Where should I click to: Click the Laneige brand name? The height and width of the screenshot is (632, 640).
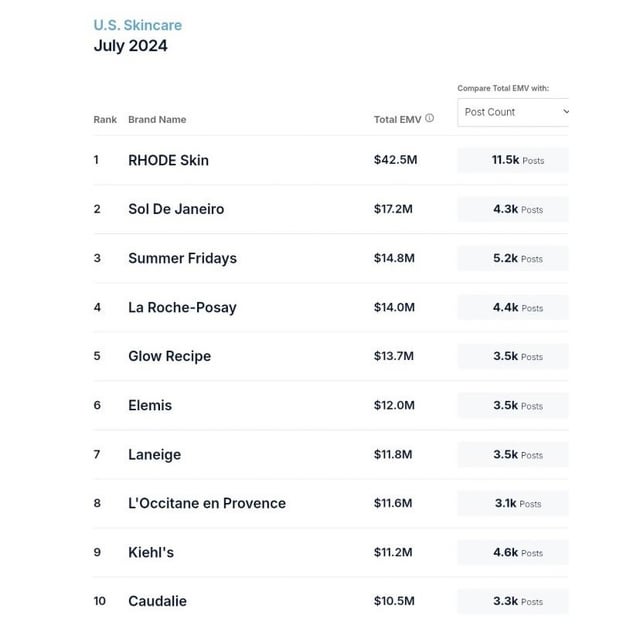[x=154, y=454]
